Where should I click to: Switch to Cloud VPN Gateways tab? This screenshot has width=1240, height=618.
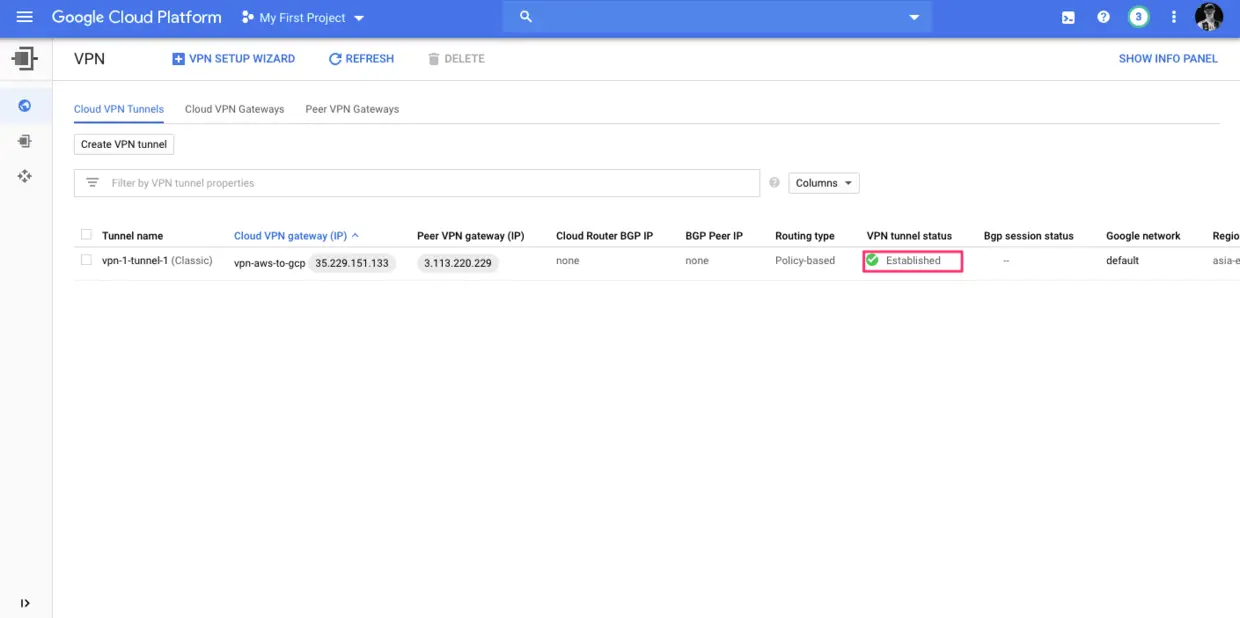(x=234, y=109)
